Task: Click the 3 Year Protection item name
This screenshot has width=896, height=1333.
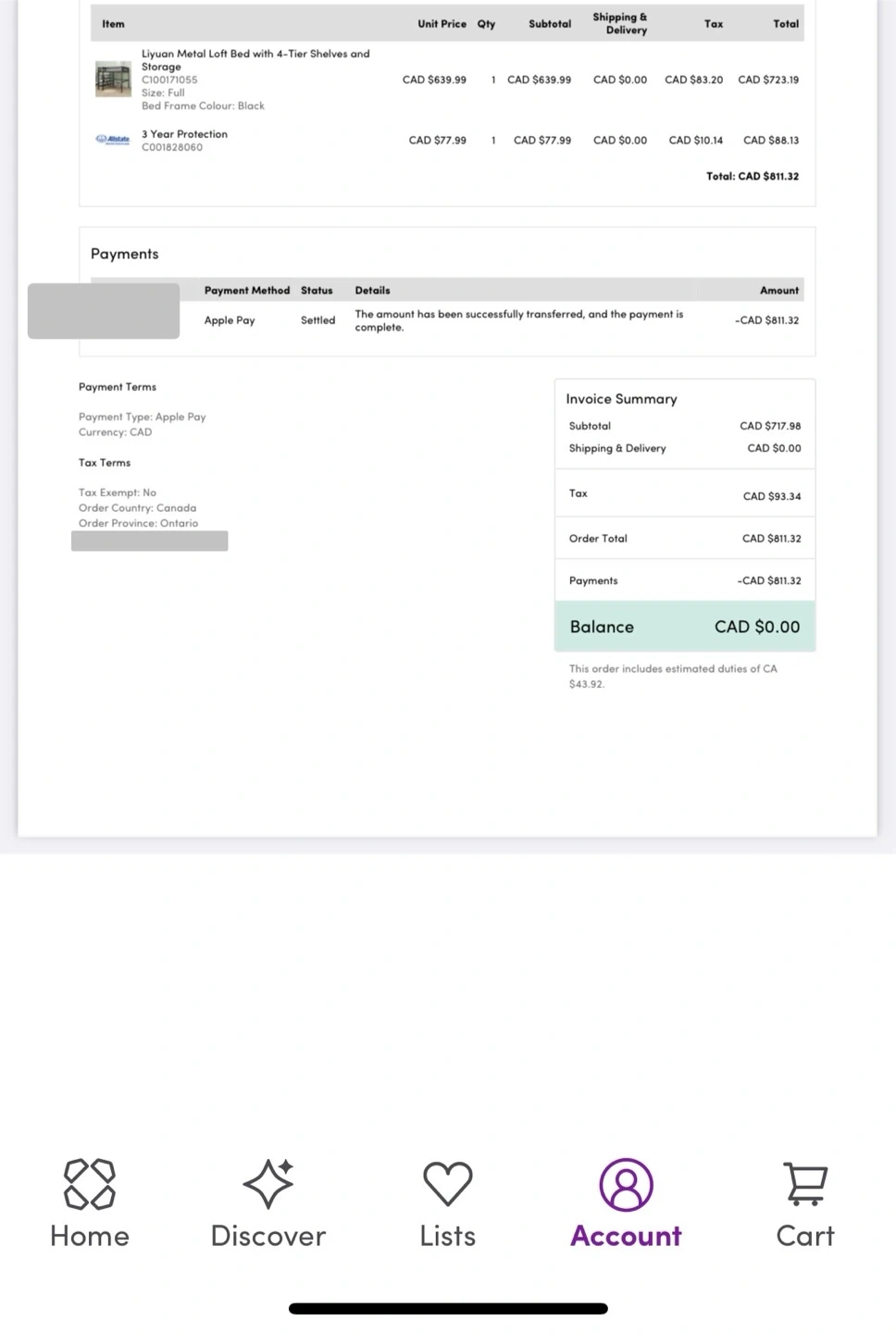Action: coord(184,134)
